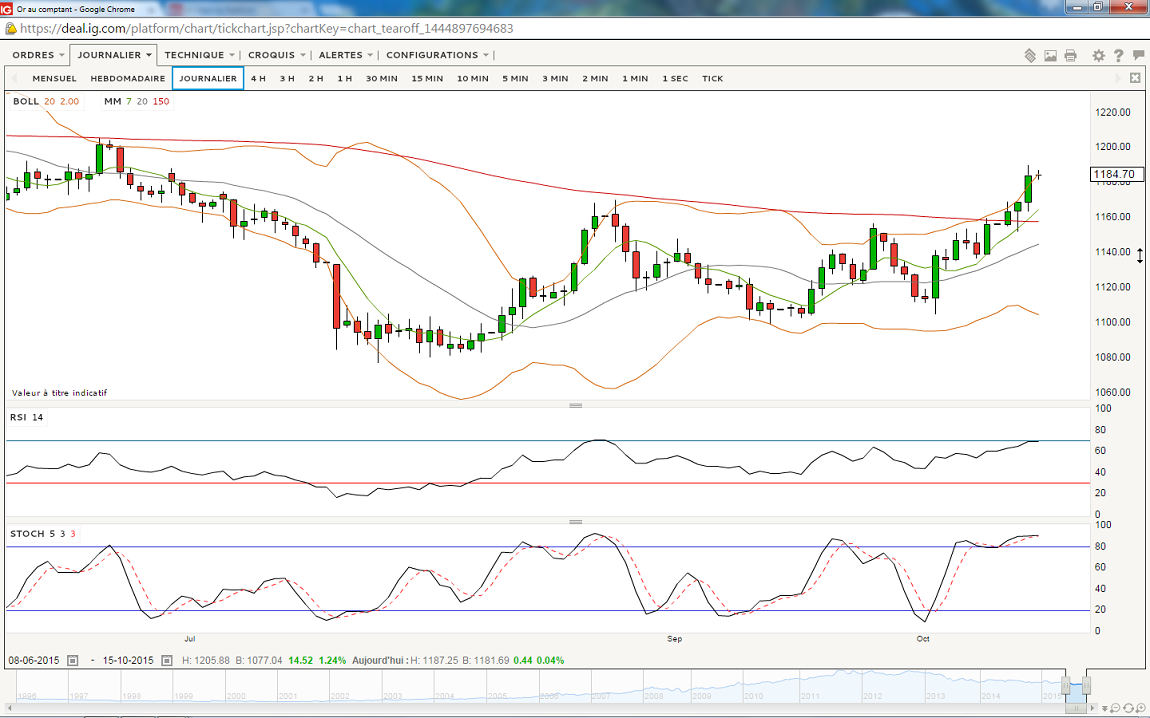Open the feedback speech bubble
The height and width of the screenshot is (718, 1150).
1137,56
